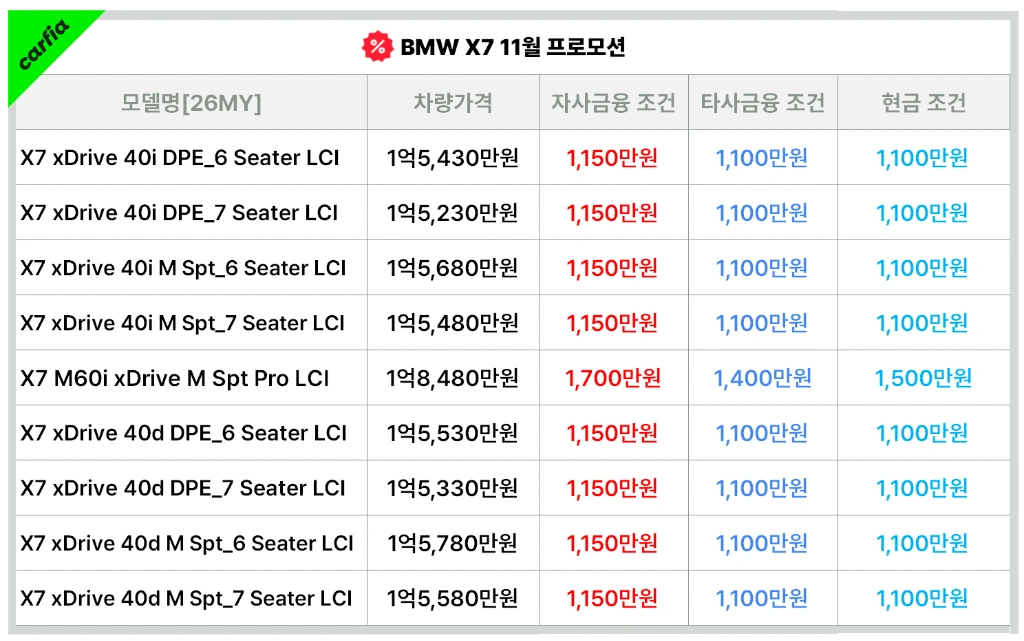The image size is (1024, 641).
Task: Click 1,150만원 in the 40i DPE_6 Seater row
Action: (x=612, y=157)
